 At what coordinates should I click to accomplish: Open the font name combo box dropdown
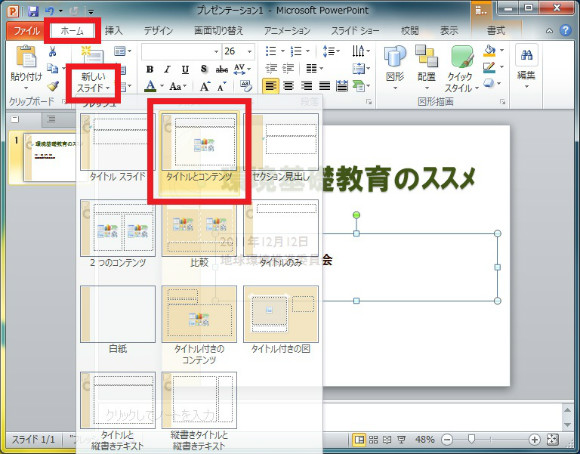[x=216, y=51]
